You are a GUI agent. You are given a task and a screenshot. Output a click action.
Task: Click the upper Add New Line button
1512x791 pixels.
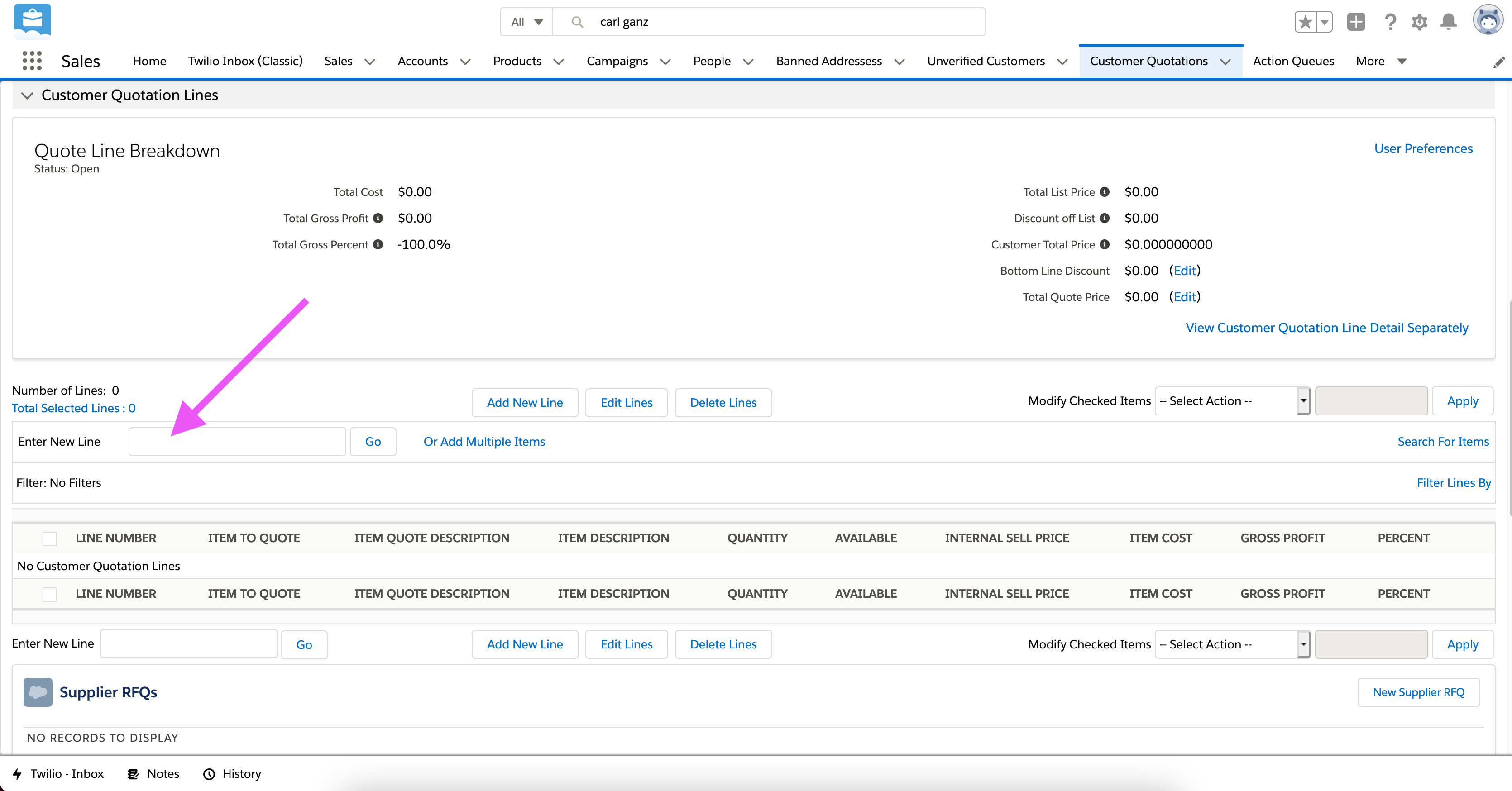tap(525, 403)
